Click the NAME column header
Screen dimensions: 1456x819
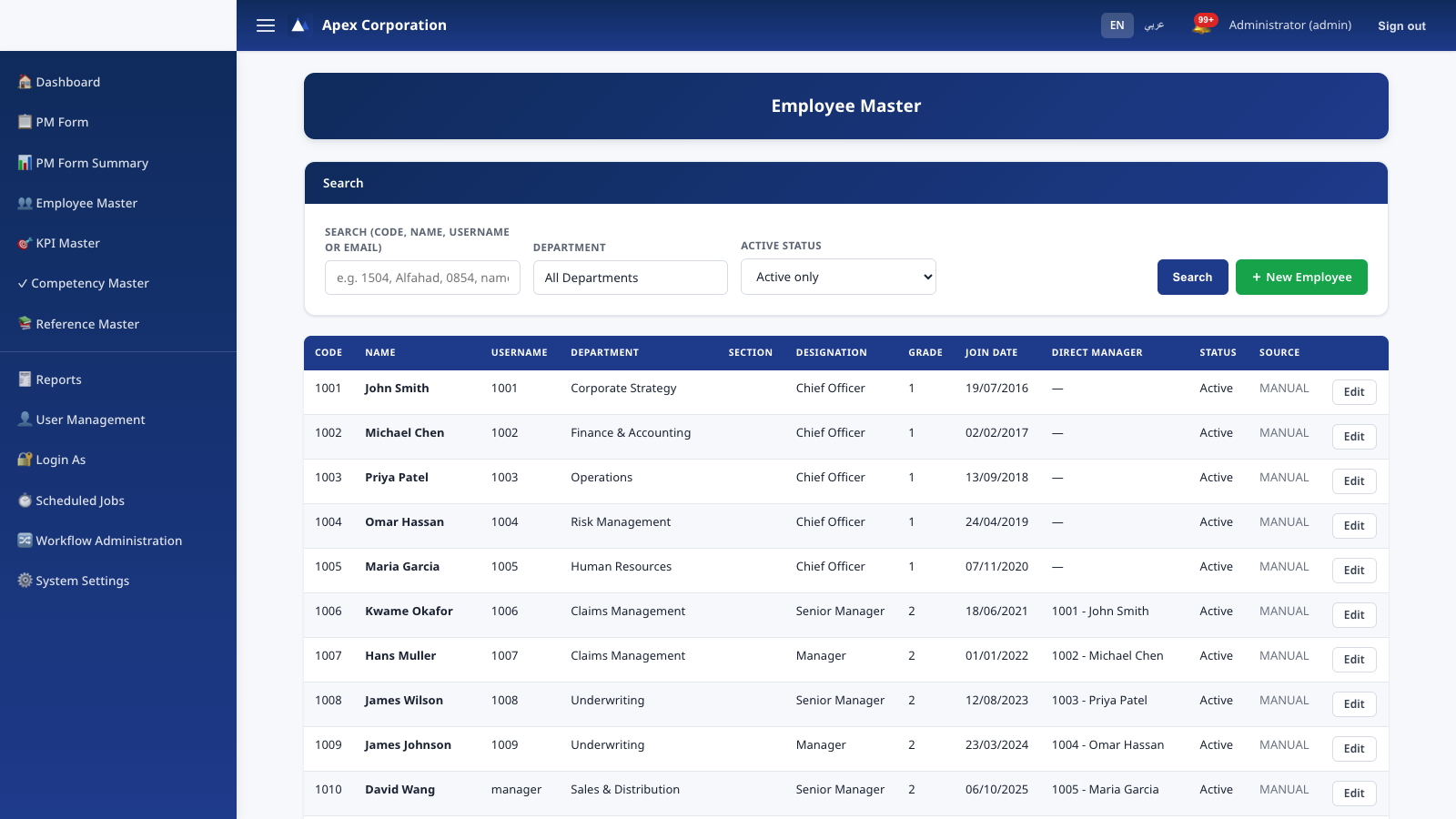[x=380, y=353]
